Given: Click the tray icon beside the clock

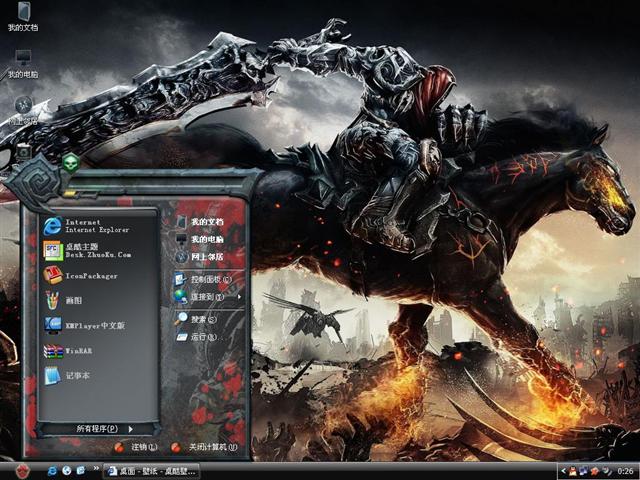Looking at the screenshot, I should tap(607, 471).
